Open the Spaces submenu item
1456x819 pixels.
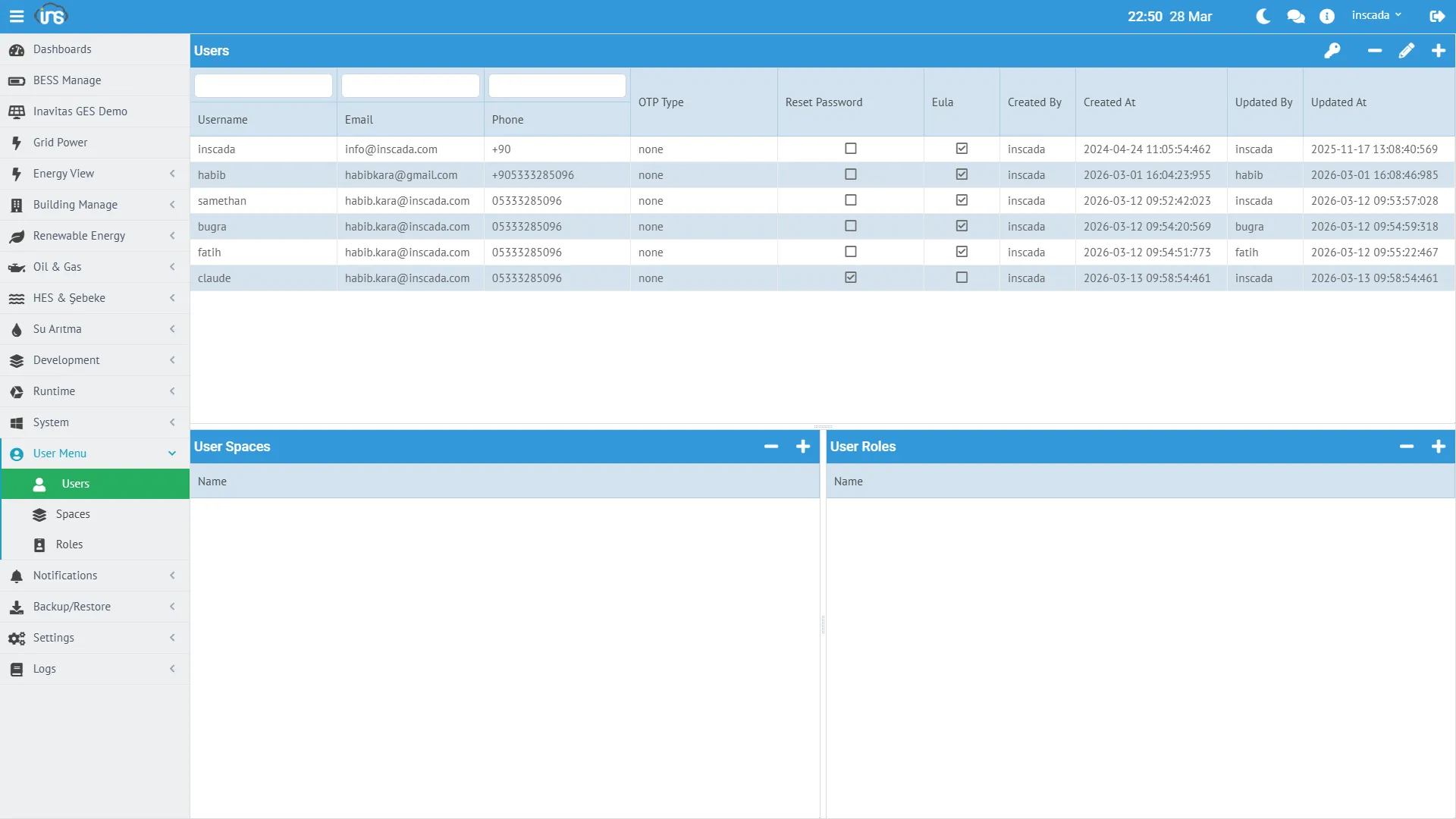tap(73, 514)
